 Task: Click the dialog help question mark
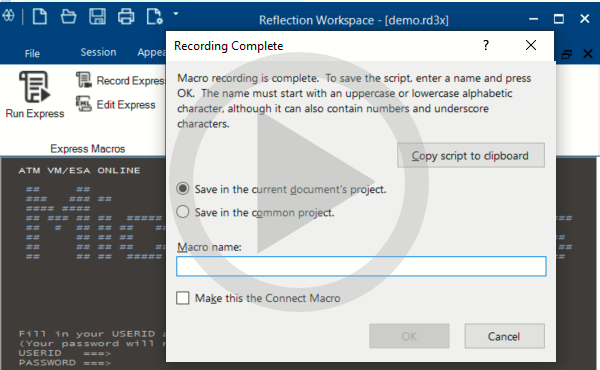[x=486, y=46]
